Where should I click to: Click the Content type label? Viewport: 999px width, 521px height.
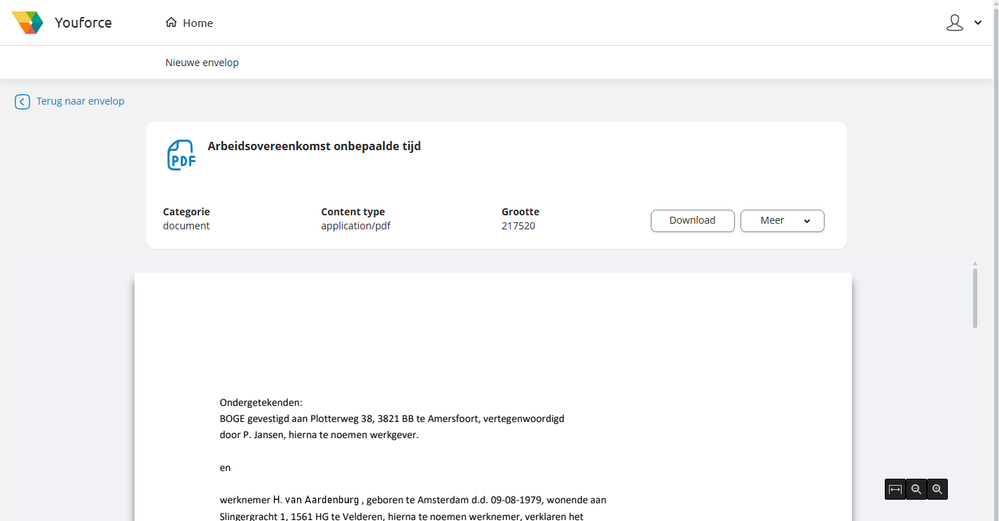(x=353, y=211)
